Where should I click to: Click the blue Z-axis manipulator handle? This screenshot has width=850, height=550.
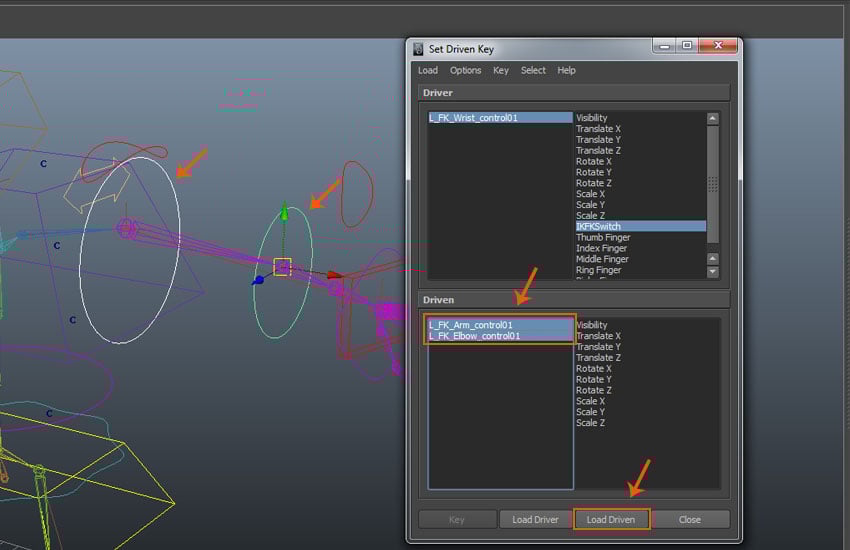coord(258,281)
